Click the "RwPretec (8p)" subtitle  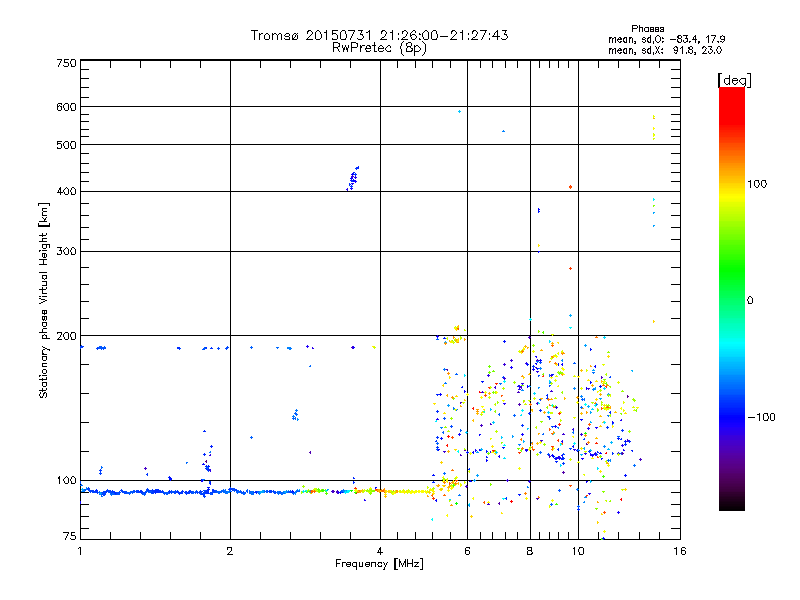click(x=379, y=48)
